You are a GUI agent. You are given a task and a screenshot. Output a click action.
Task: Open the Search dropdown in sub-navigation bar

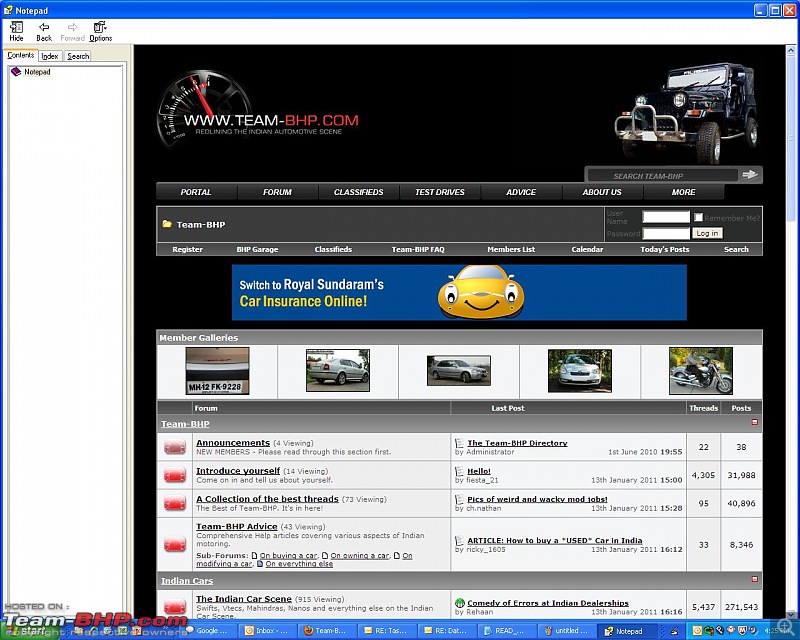tap(736, 249)
